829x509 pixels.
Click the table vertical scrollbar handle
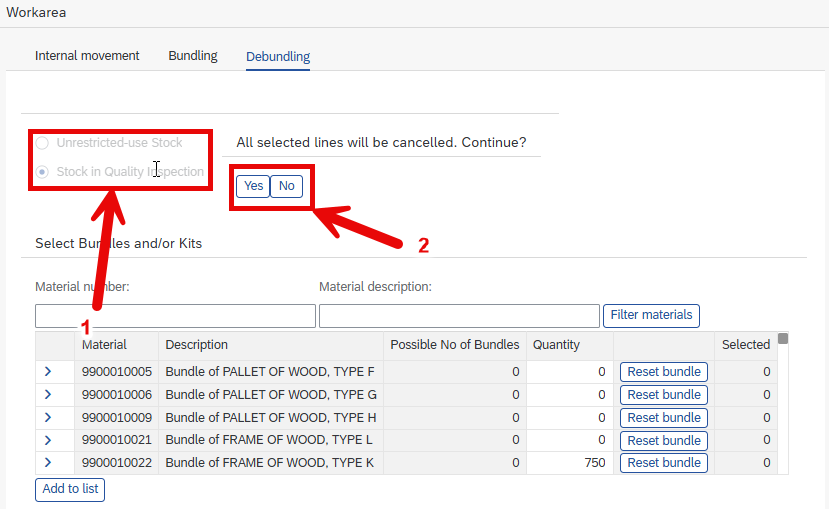tap(783, 338)
